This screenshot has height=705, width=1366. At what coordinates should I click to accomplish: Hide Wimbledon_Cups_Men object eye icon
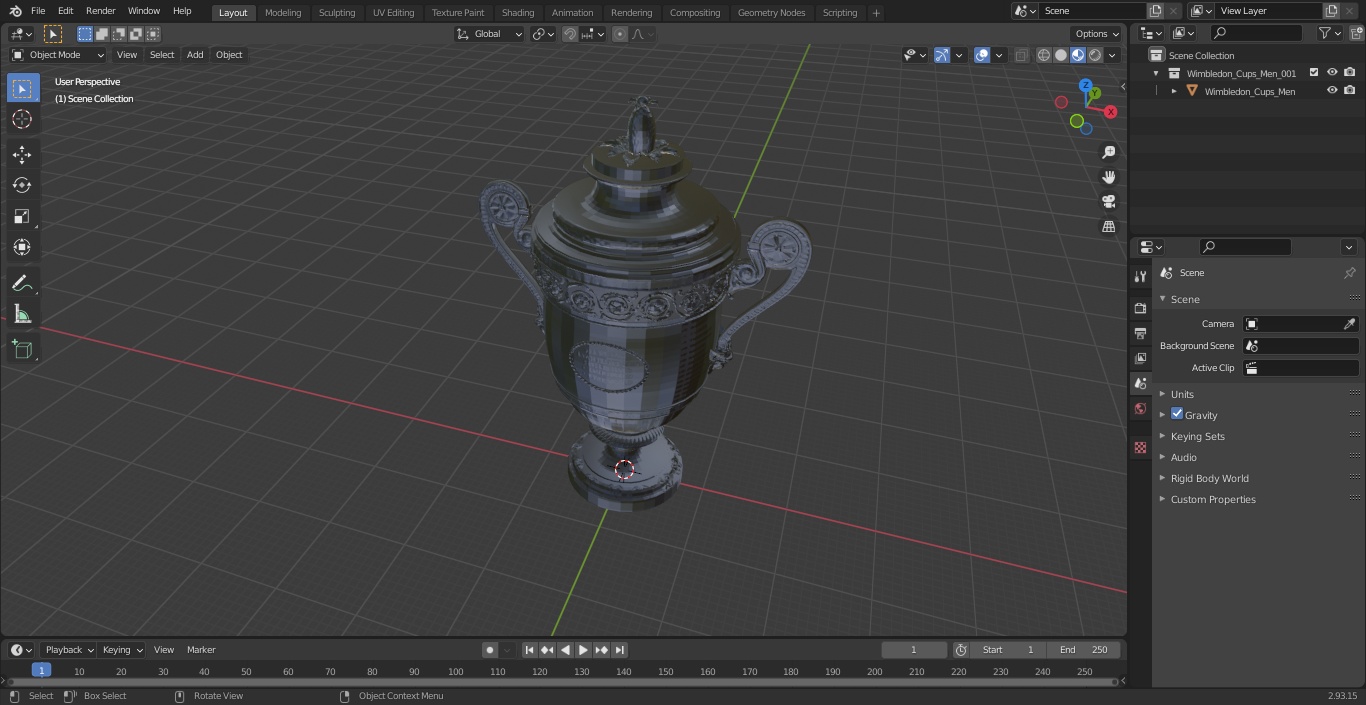pos(1332,90)
